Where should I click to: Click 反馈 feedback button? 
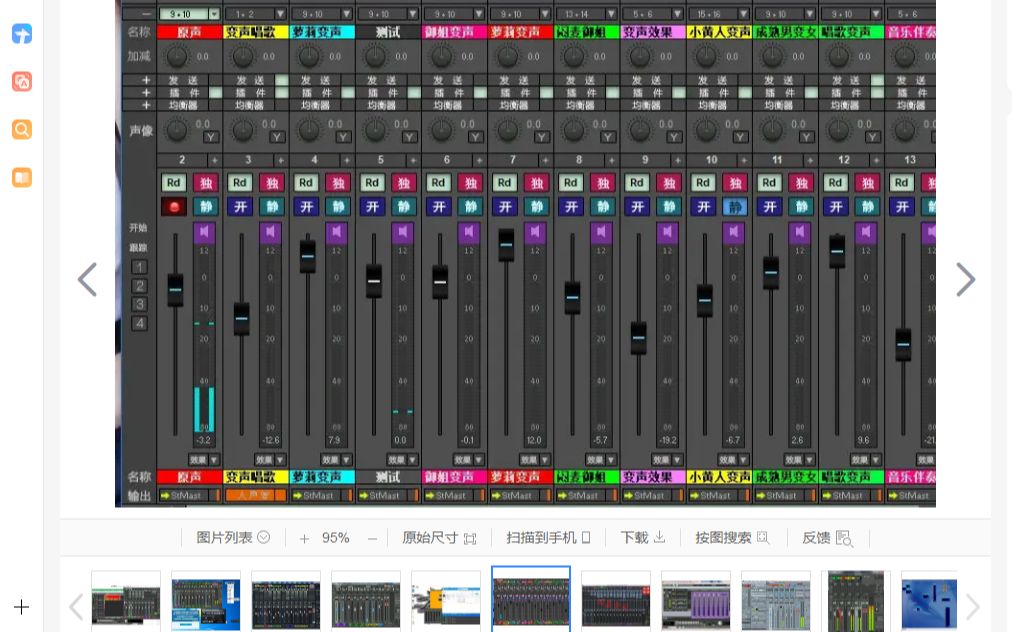(x=827, y=538)
